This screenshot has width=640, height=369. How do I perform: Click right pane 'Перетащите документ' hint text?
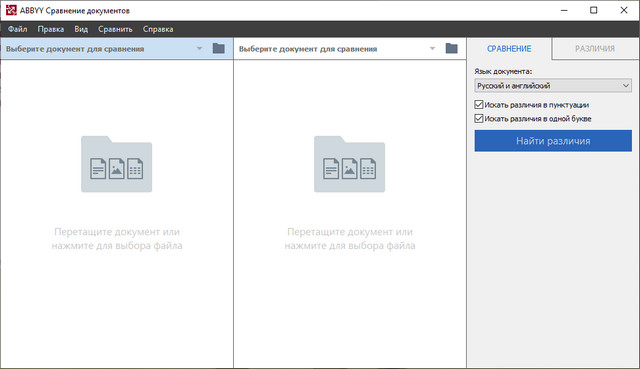pyautogui.click(x=350, y=239)
